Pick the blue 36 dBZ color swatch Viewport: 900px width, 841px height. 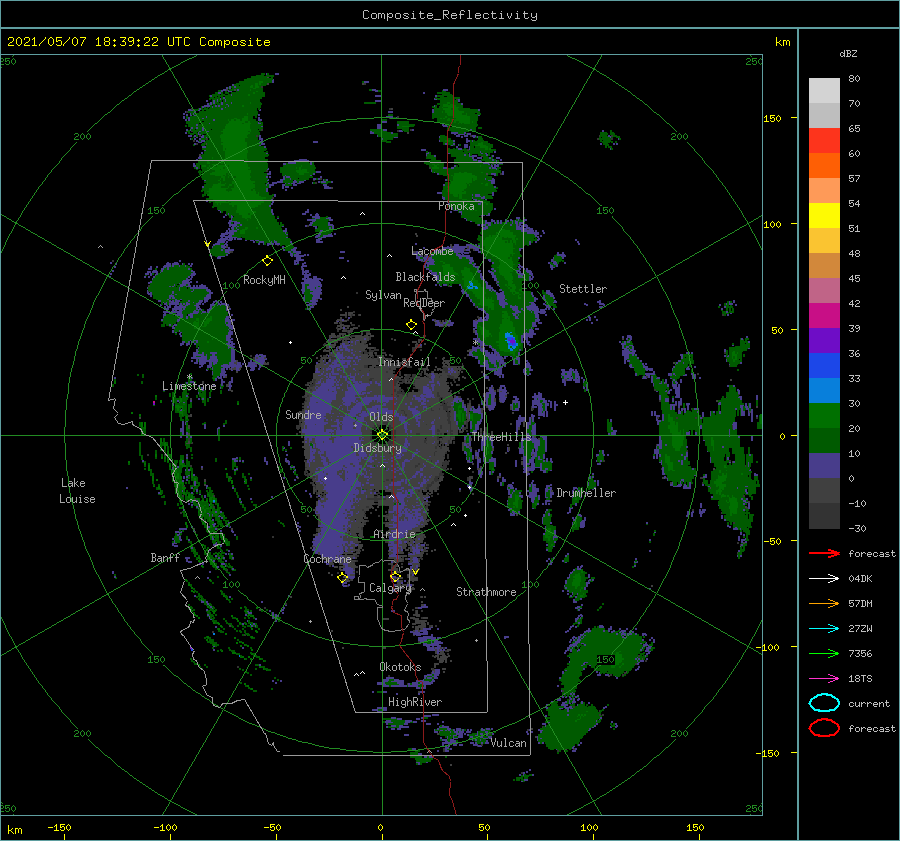(x=824, y=366)
